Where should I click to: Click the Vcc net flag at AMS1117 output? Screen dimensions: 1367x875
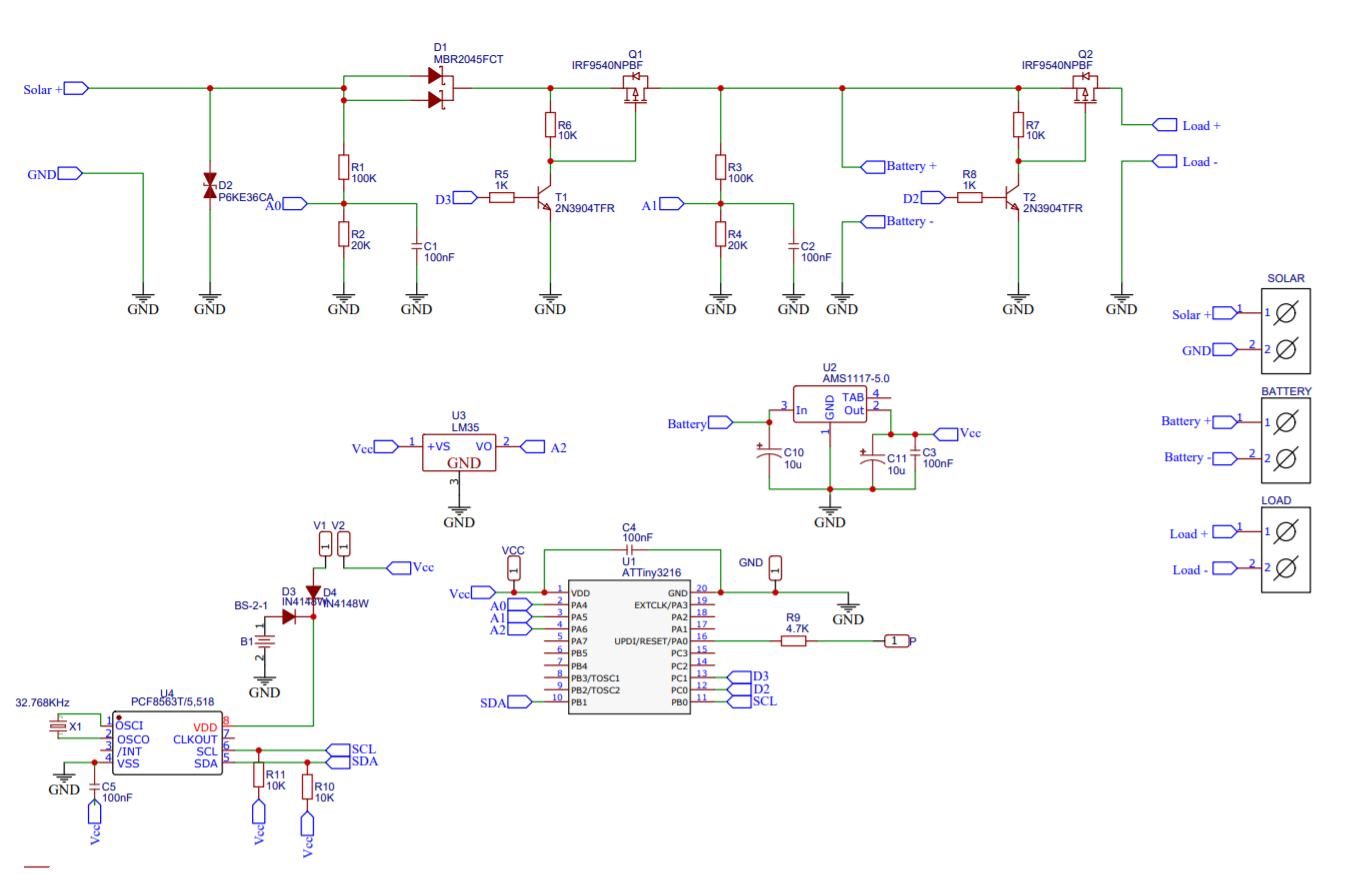[x=945, y=433]
